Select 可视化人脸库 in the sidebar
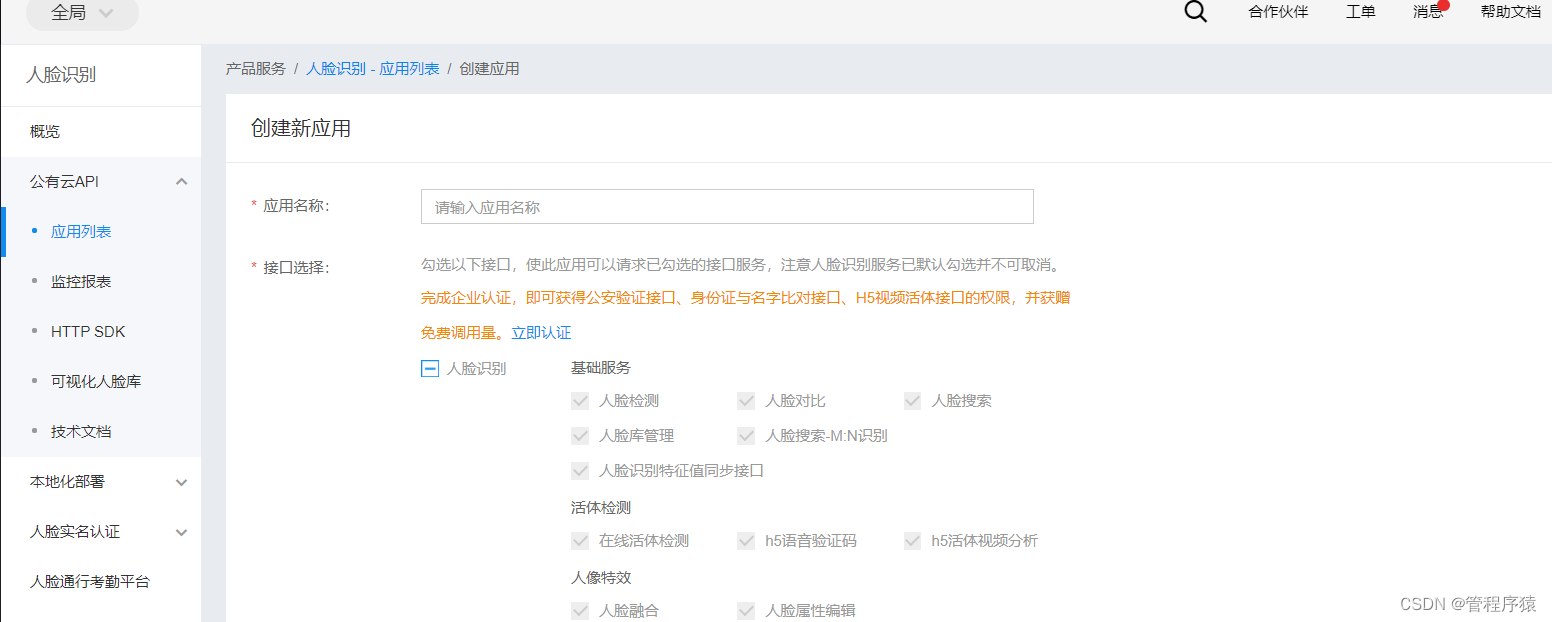Image resolution: width=1552 pixels, height=622 pixels. [96, 382]
